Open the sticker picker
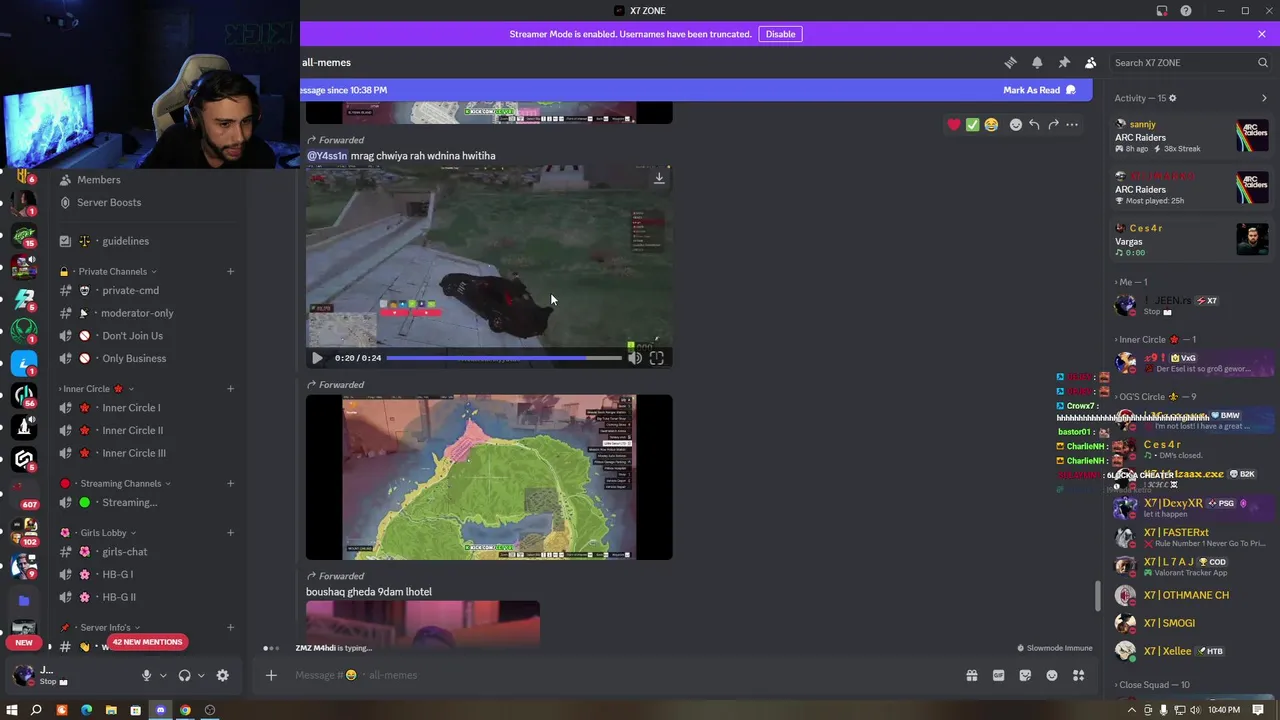 1025,675
